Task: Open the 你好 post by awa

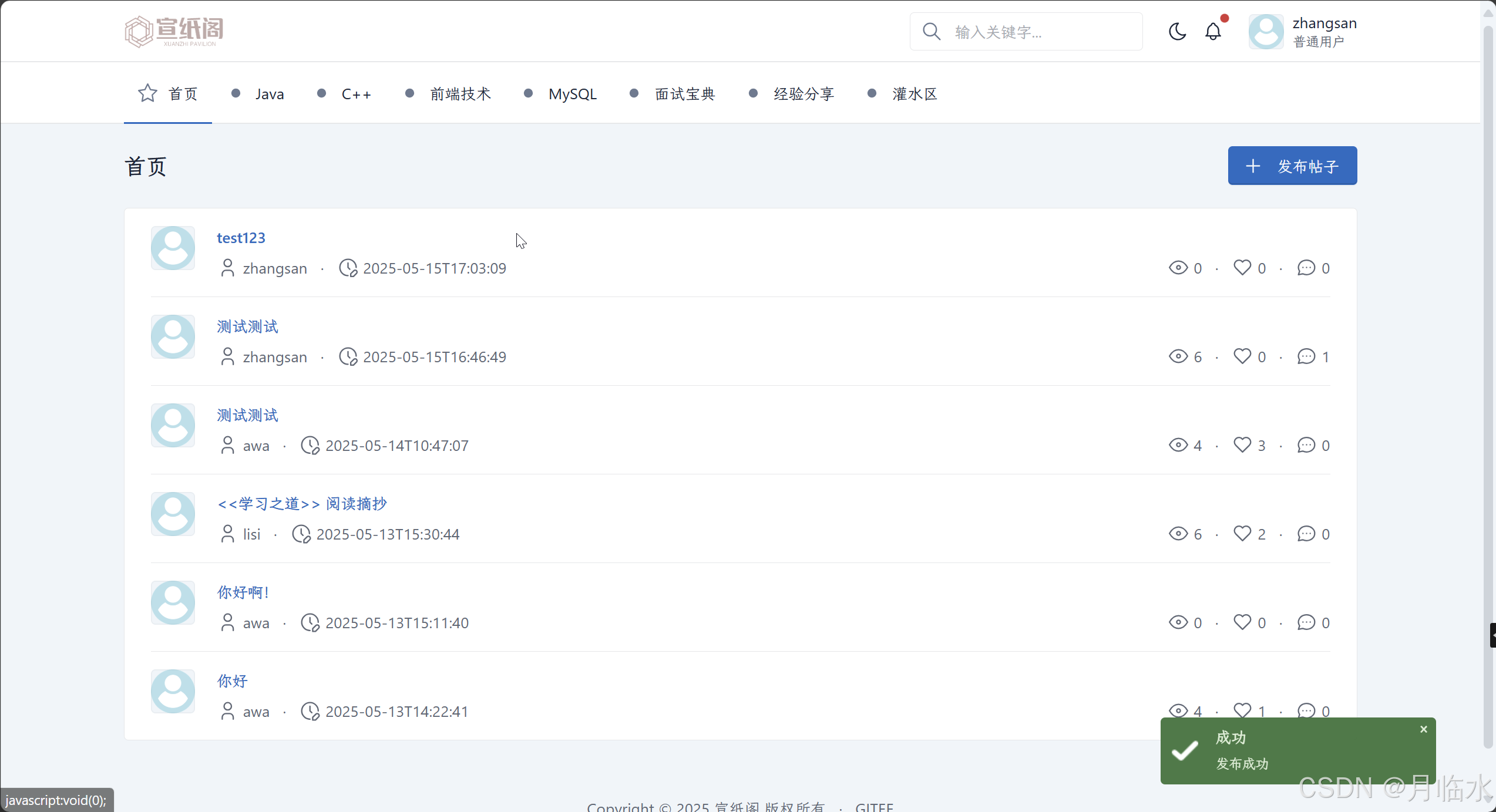Action: point(233,681)
